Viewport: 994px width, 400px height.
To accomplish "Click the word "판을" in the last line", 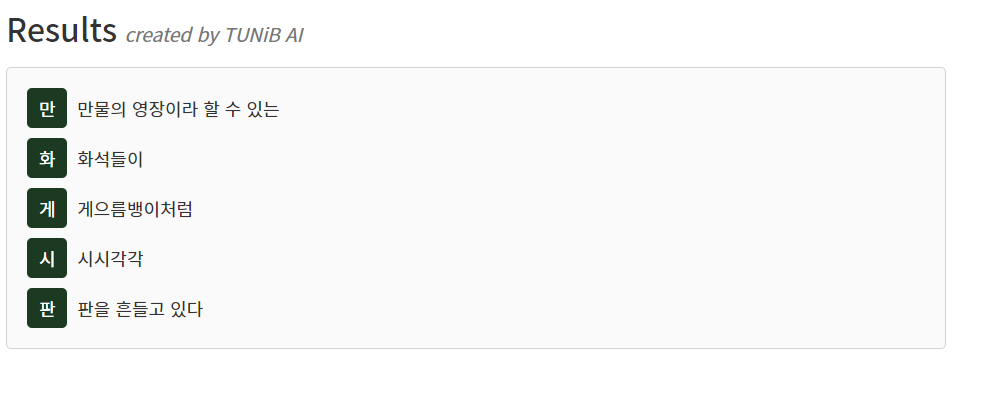I will tap(94, 309).
